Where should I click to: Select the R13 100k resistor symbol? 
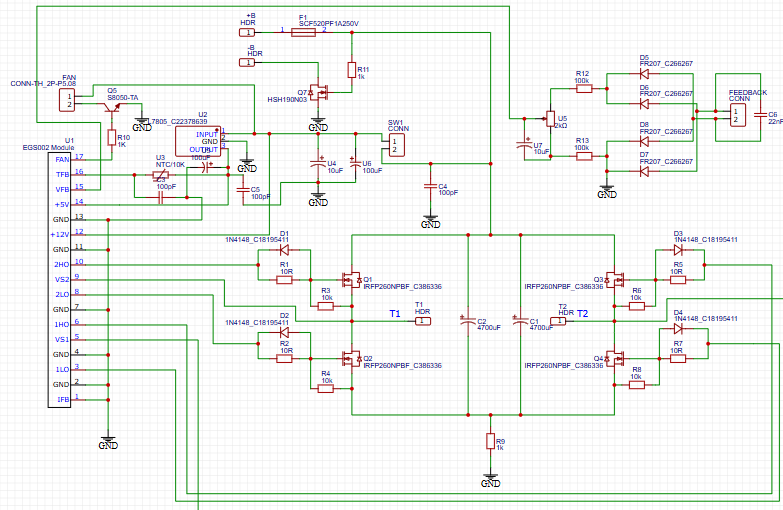pos(584,156)
